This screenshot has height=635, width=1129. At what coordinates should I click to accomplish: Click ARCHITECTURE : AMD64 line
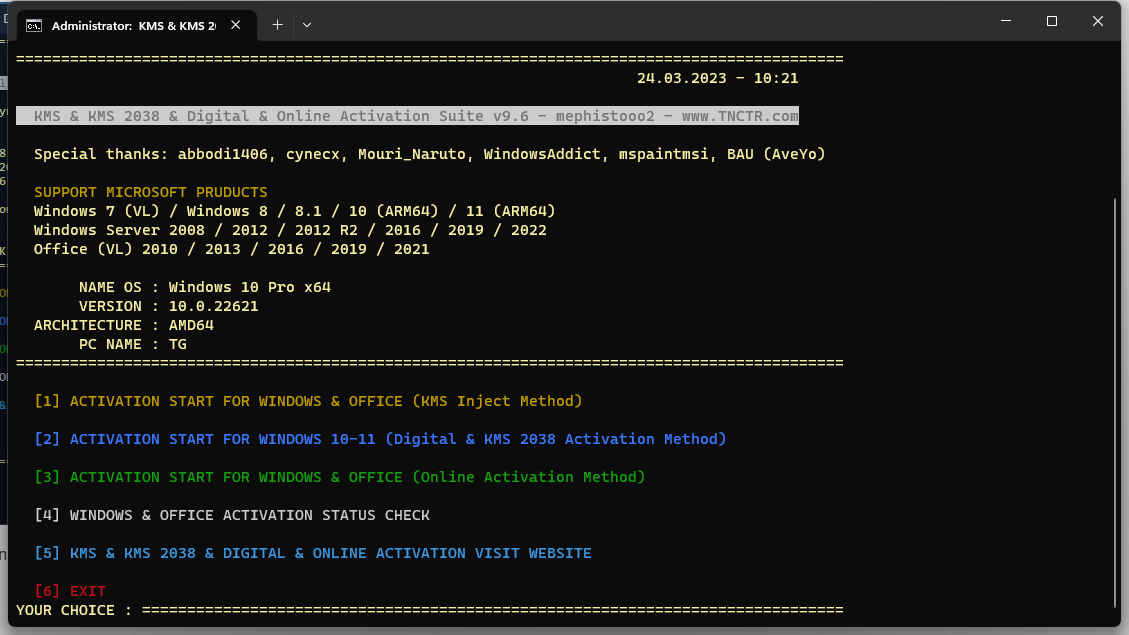124,325
